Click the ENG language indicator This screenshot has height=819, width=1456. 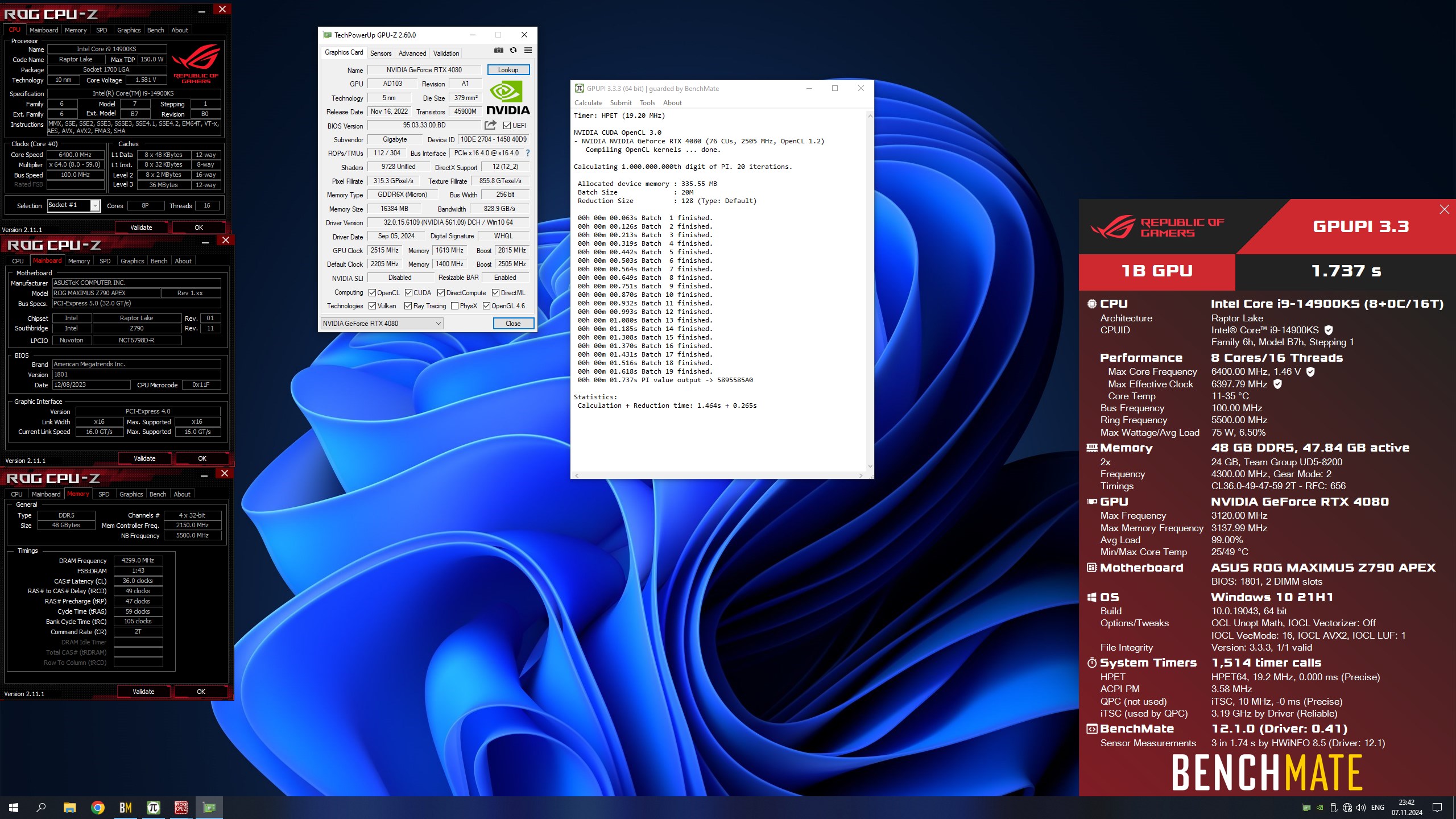1378,808
